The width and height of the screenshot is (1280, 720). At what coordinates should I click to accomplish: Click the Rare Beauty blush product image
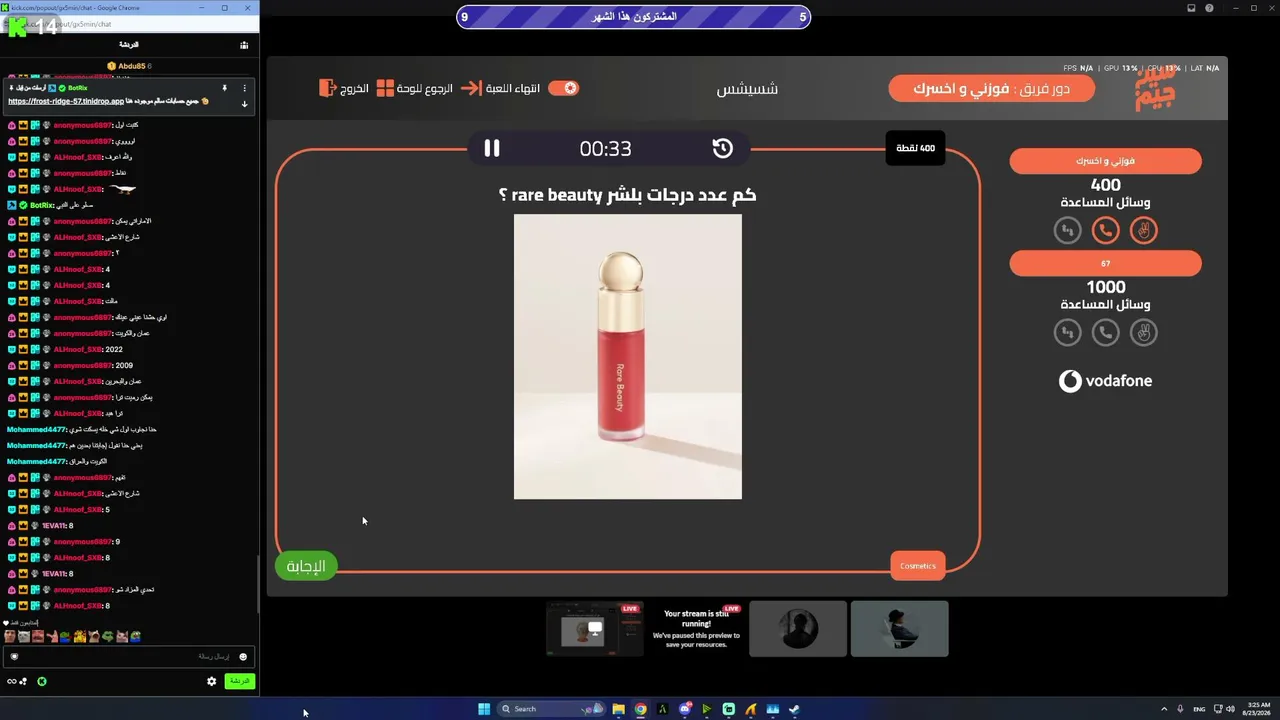[x=628, y=356]
